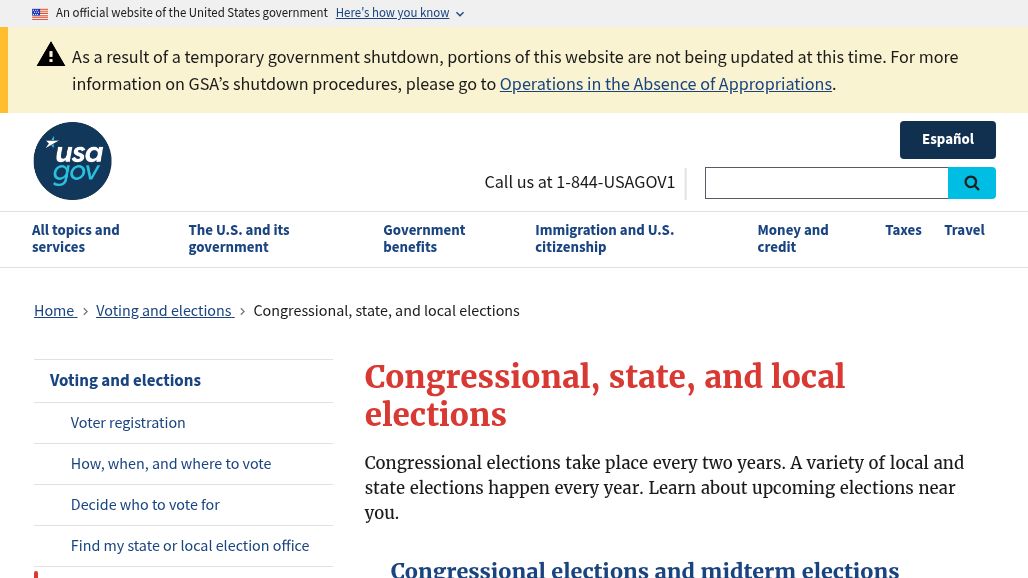
Task: Open Operations in the Absence of Appropriations link
Action: (665, 84)
